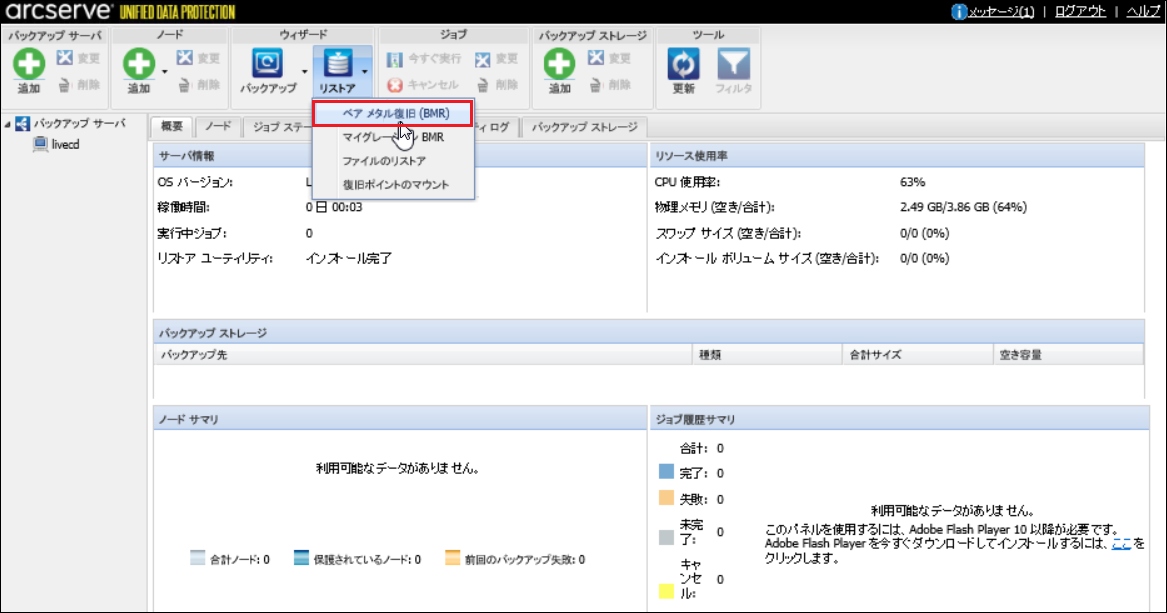Screen dimensions: 1167x613
Task: Click the 変更 icon in ジョブ group
Action: pyautogui.click(x=483, y=59)
